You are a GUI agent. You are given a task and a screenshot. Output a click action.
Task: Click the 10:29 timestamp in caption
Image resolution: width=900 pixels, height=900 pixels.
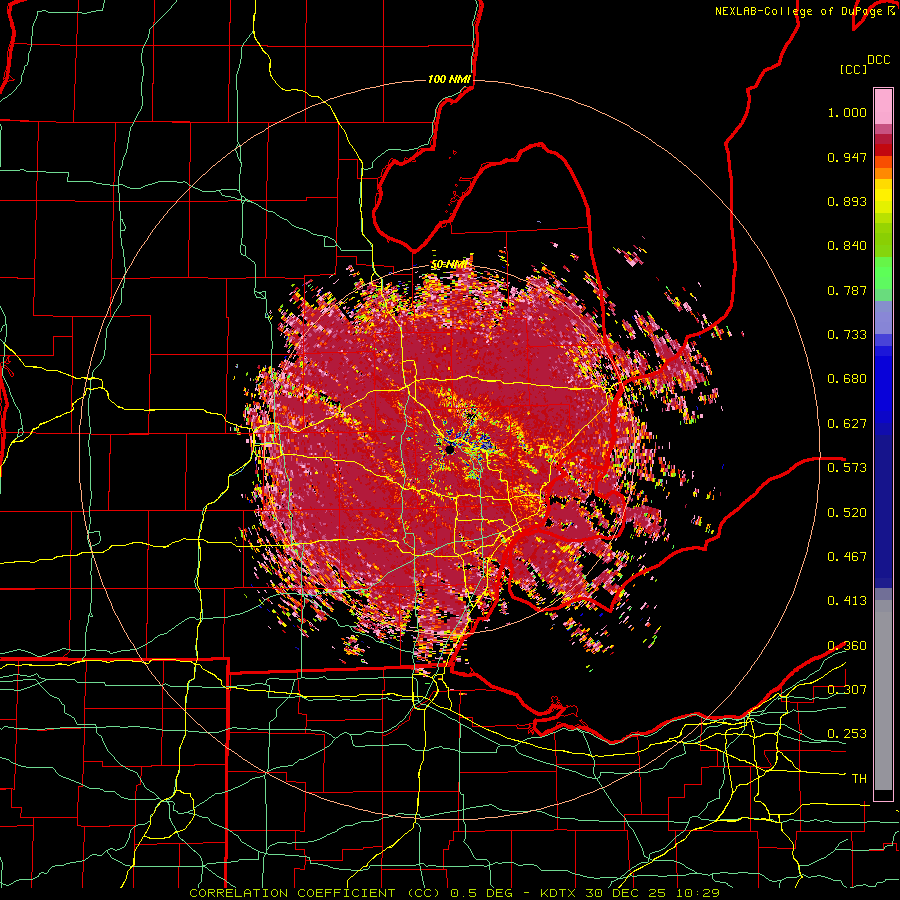tap(697, 893)
